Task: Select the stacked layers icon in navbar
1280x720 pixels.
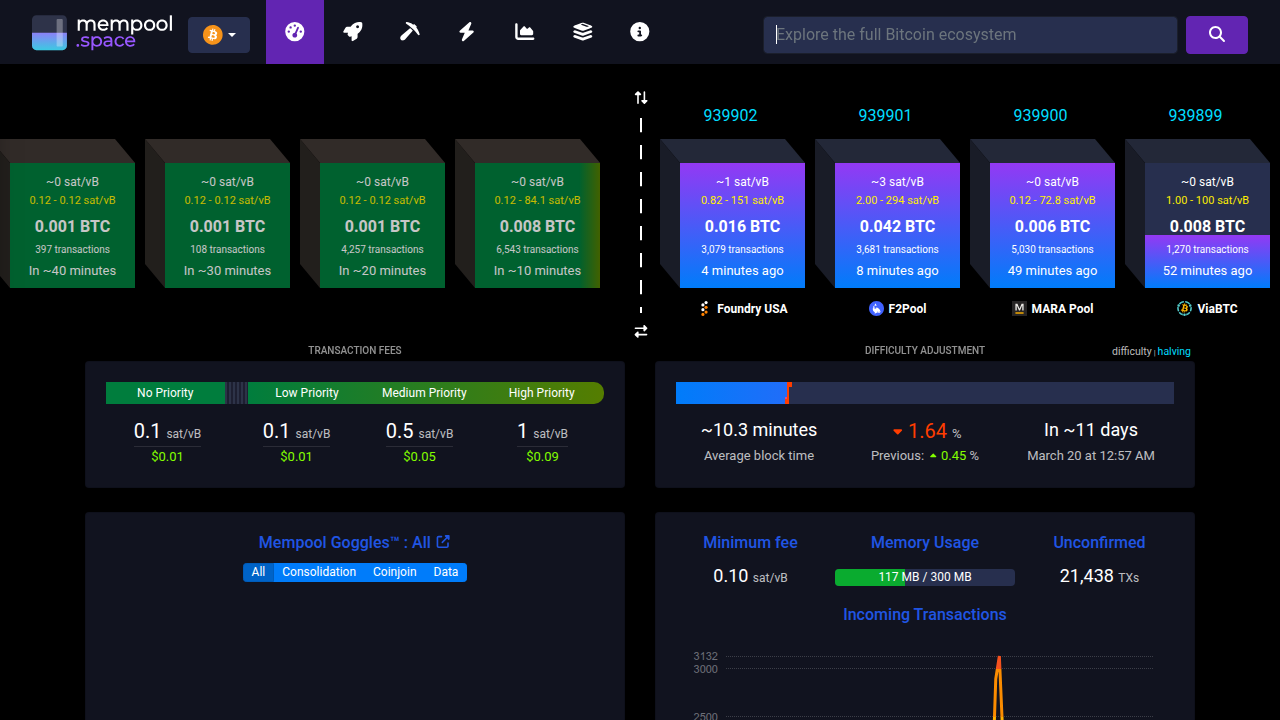Action: tap(582, 31)
